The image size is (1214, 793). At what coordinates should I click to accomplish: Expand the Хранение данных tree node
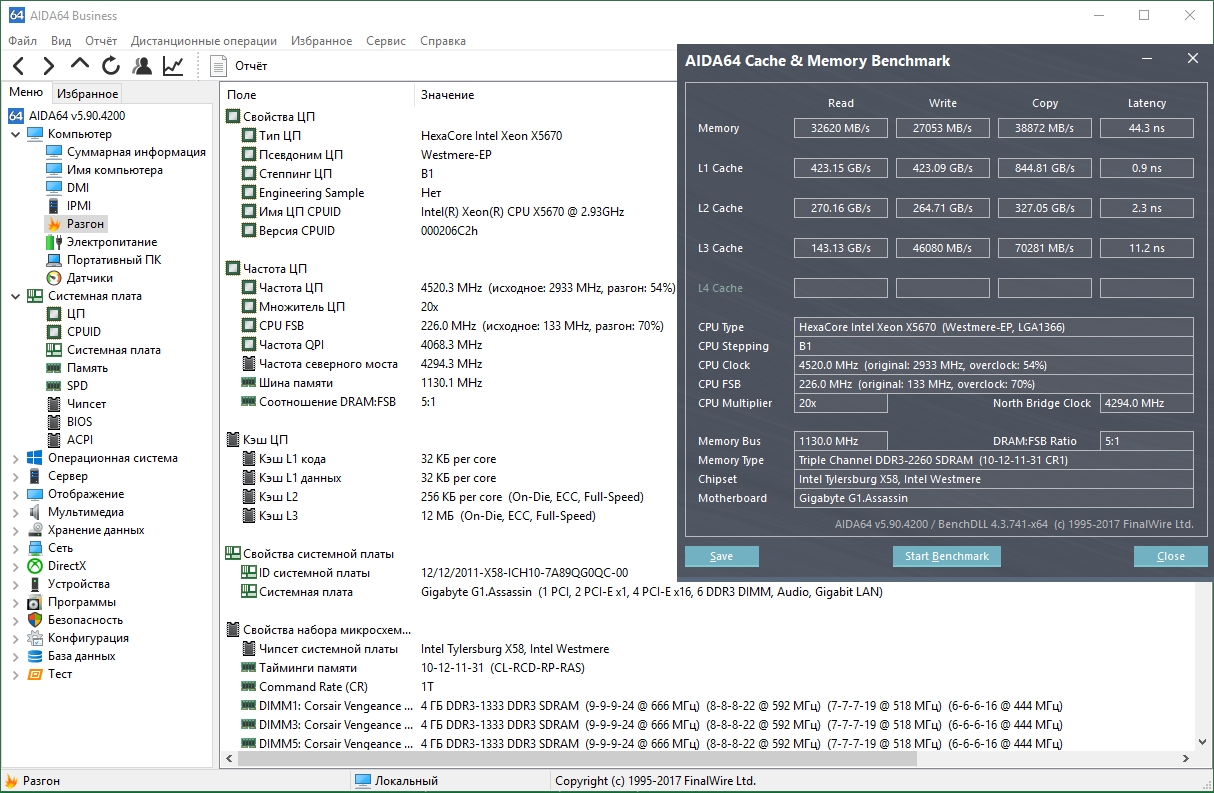pyautogui.click(x=15, y=530)
